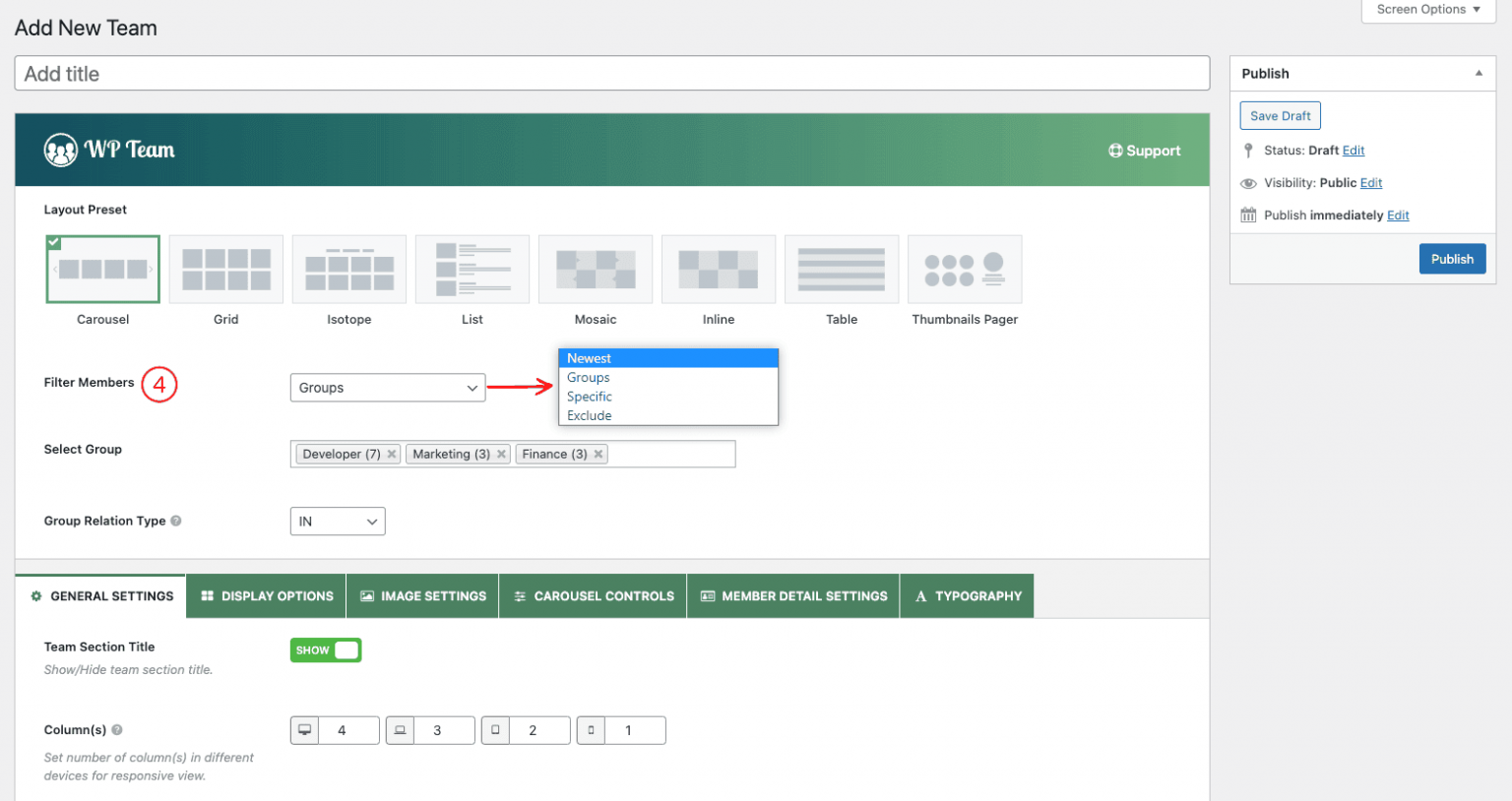Pick the Table layout preset

tap(841, 269)
